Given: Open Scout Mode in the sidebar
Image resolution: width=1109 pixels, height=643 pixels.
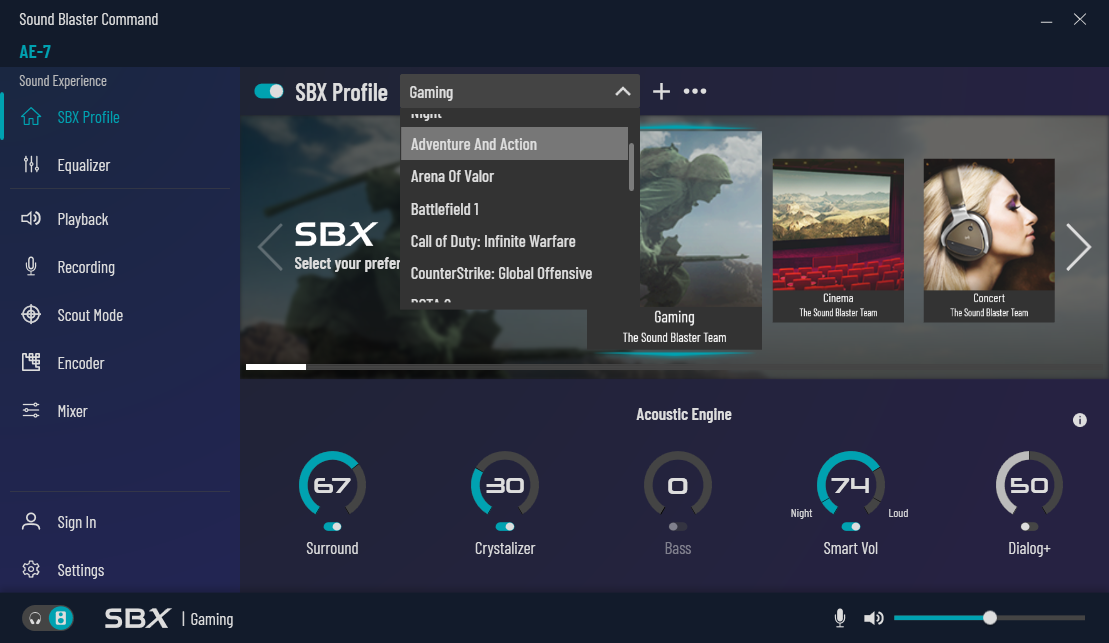Looking at the screenshot, I should 90,315.
